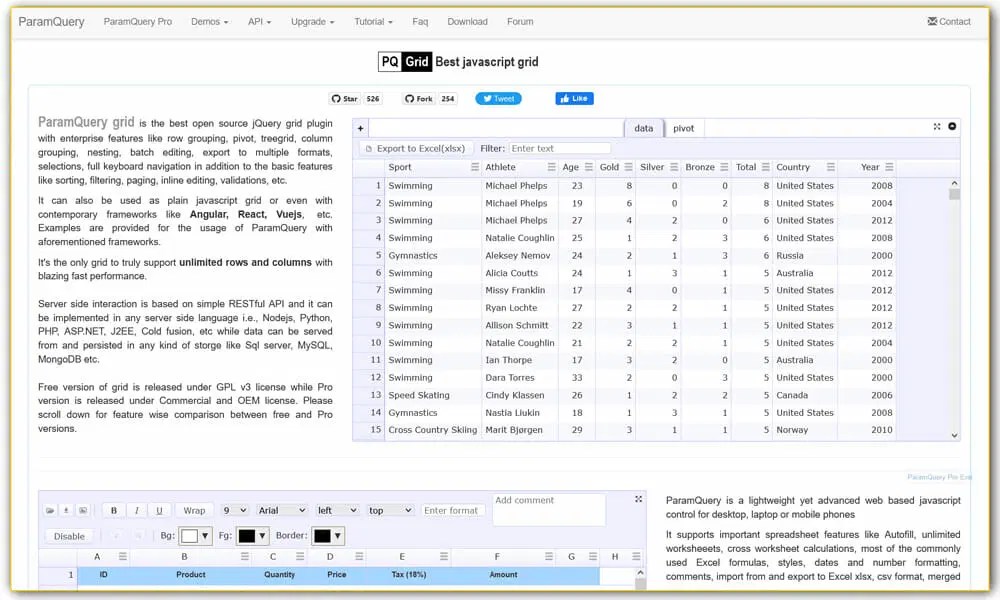Select the Bold formatting icon
Screen dimensions: 1000x600
[112, 510]
